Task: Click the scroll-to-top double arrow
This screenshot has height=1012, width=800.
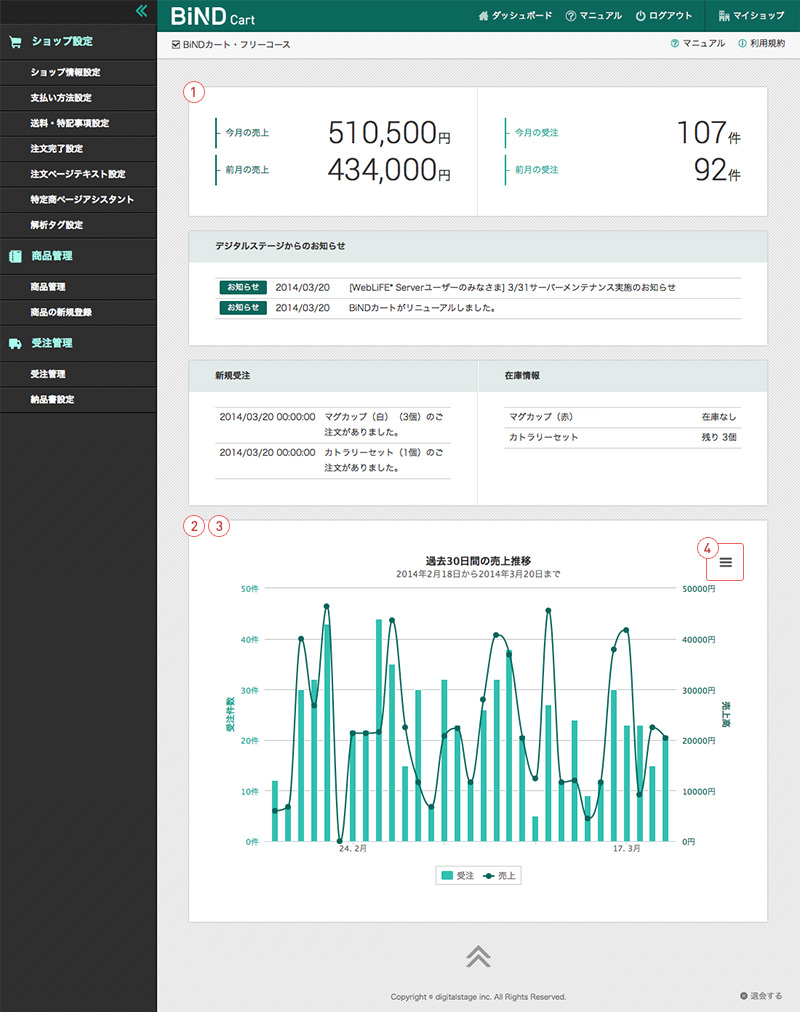Action: click(478, 956)
